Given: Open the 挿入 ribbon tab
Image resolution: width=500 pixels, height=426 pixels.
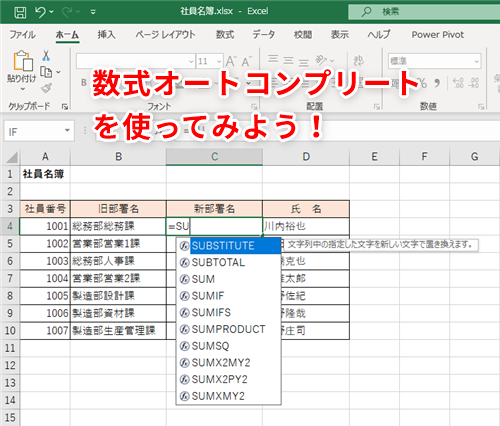Looking at the screenshot, I should point(106,35).
